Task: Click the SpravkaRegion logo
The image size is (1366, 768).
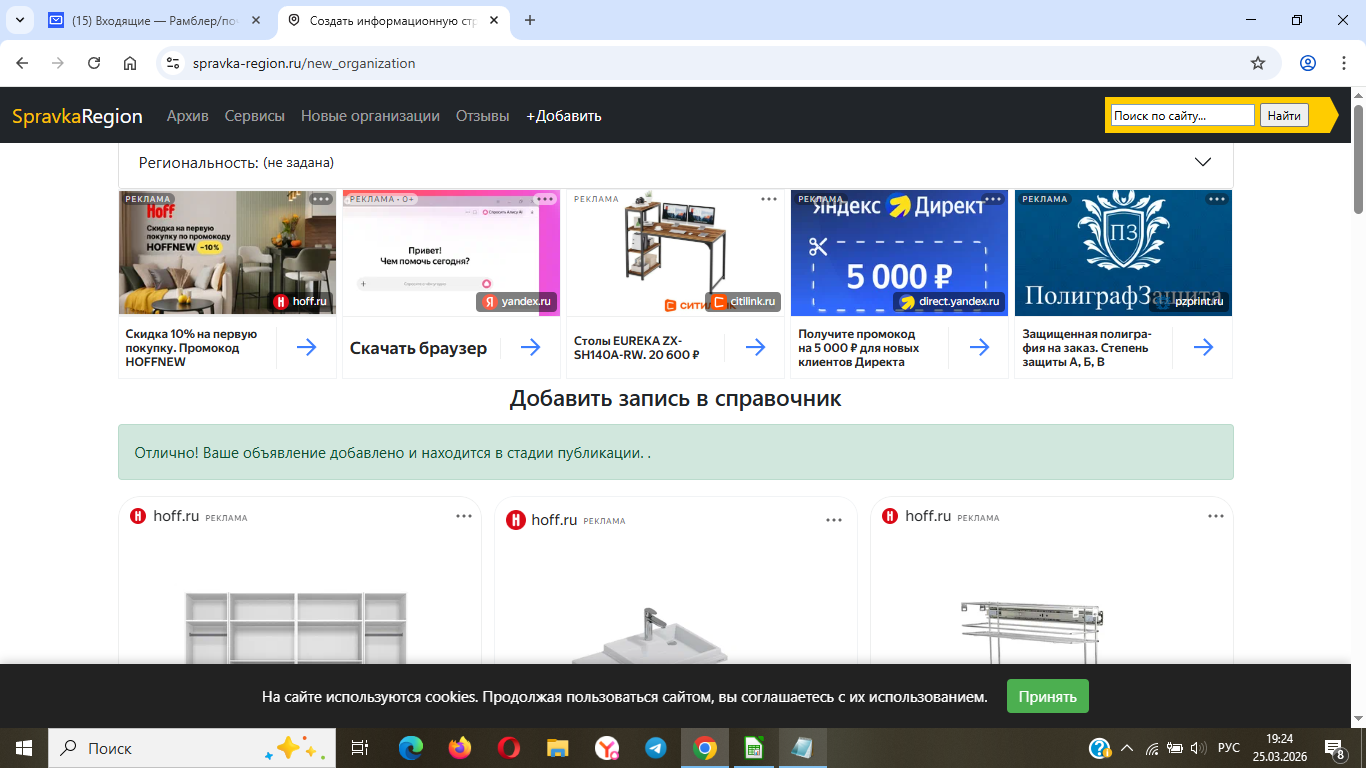Action: [x=77, y=116]
